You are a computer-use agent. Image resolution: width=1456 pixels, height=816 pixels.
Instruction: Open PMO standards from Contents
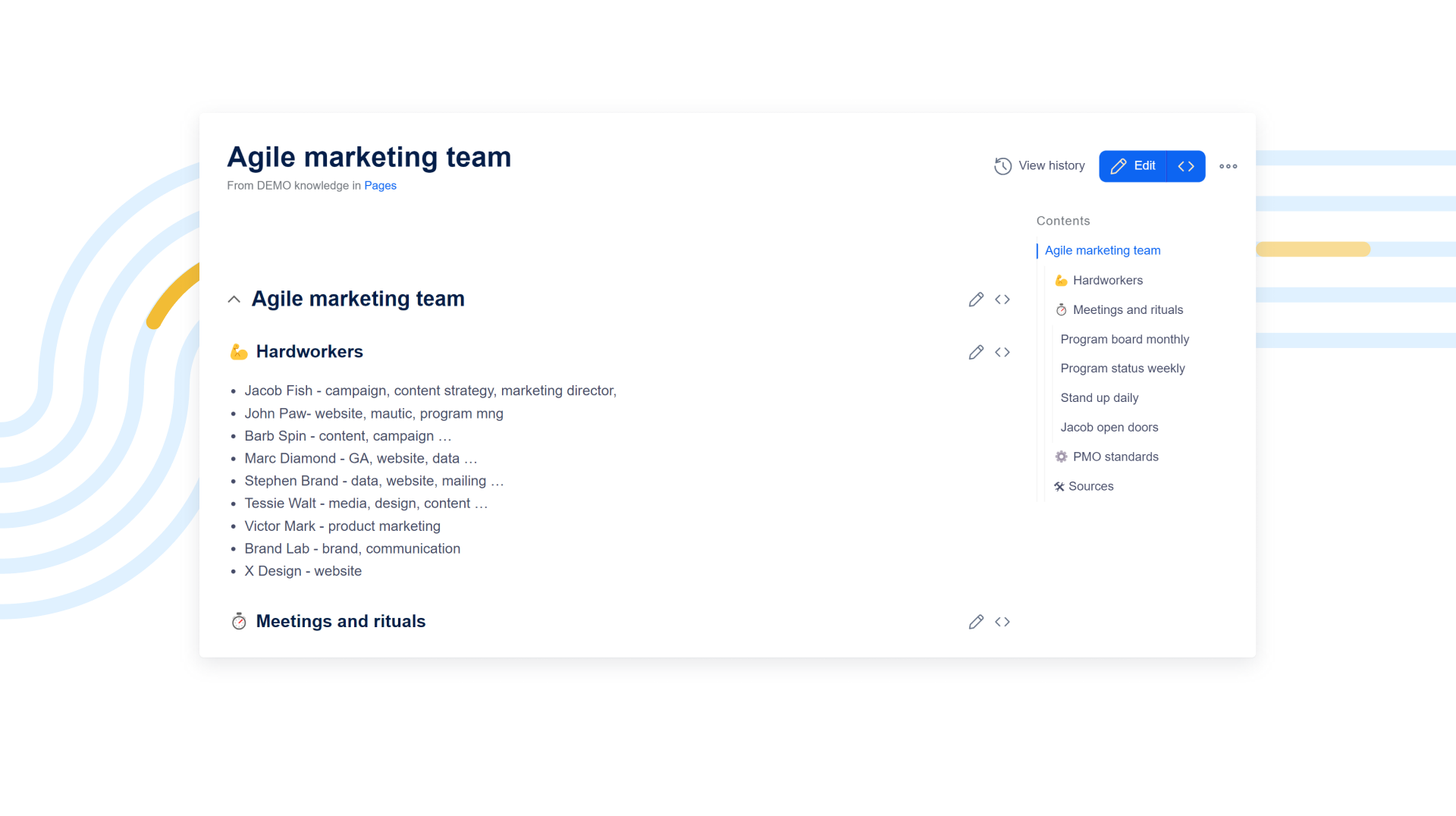coord(1115,457)
